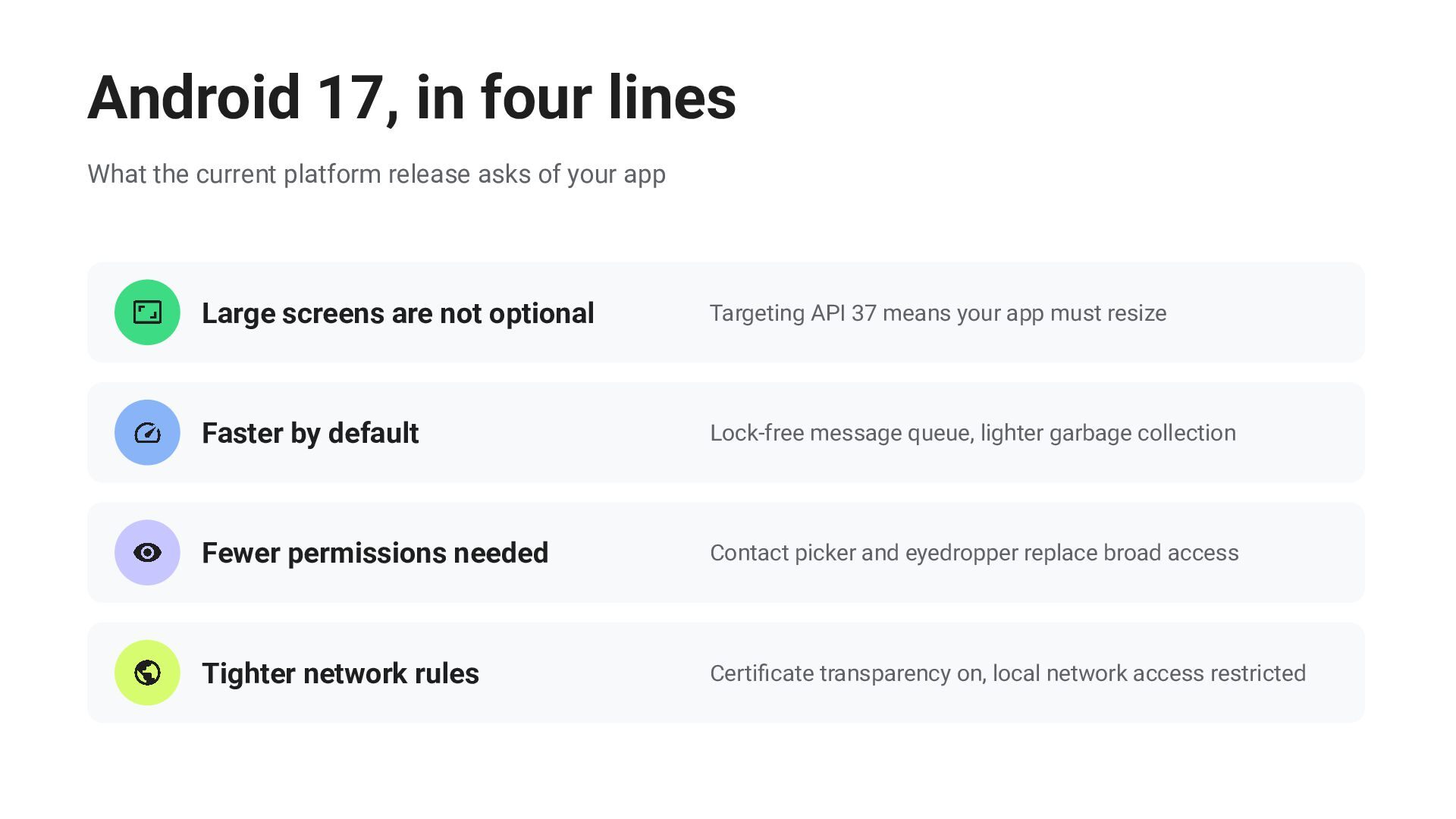Screen dimensions: 1456x819
Task: Click the 'Lock-free message queue' description
Action: 973,433
